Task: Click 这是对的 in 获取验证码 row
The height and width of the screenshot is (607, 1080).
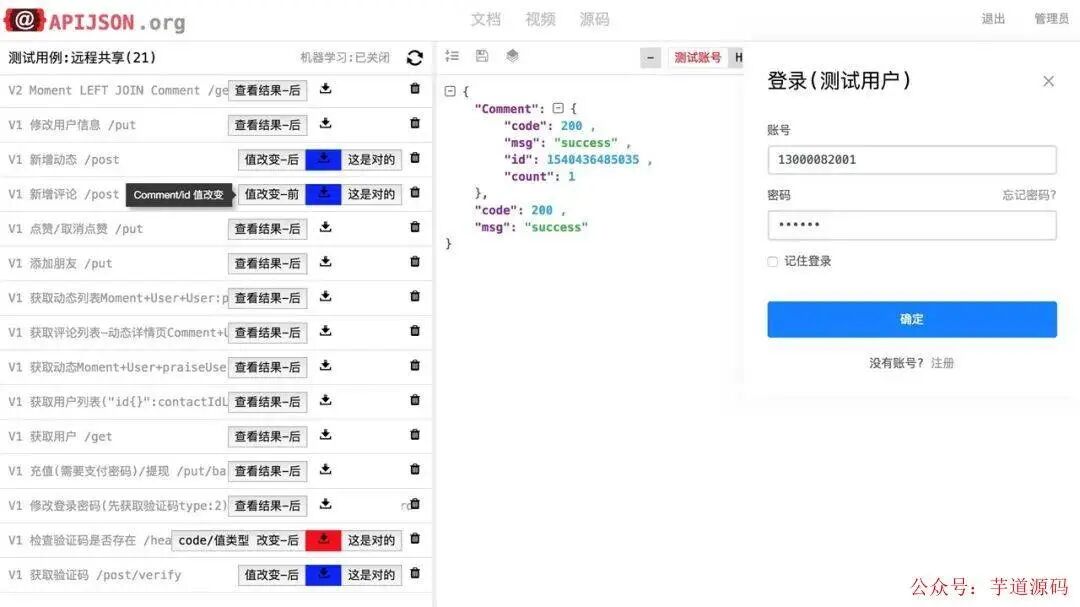Action: click(x=371, y=574)
